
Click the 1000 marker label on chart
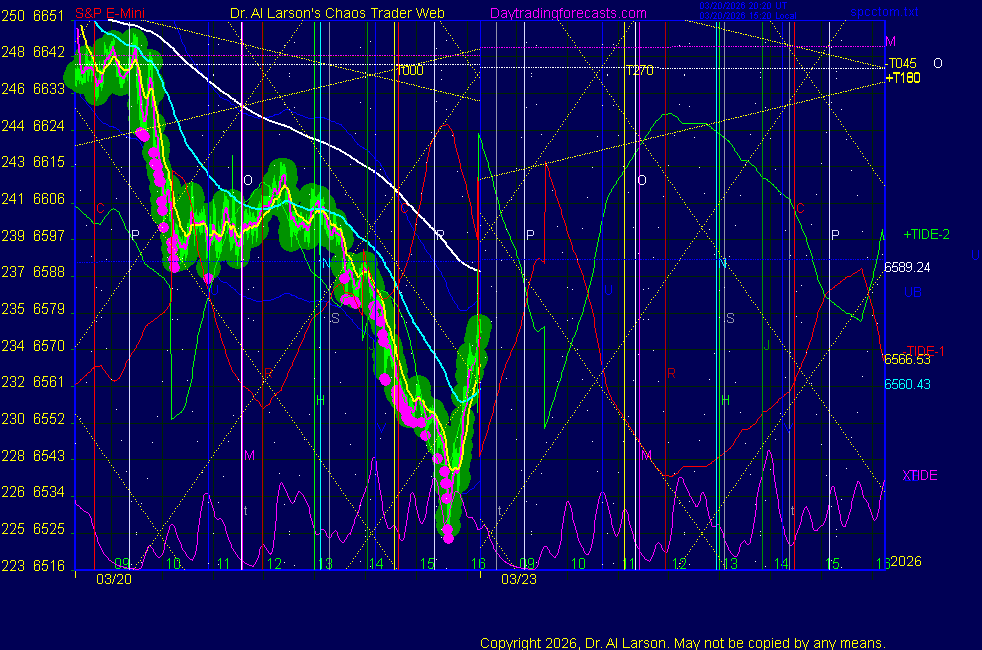pos(410,71)
